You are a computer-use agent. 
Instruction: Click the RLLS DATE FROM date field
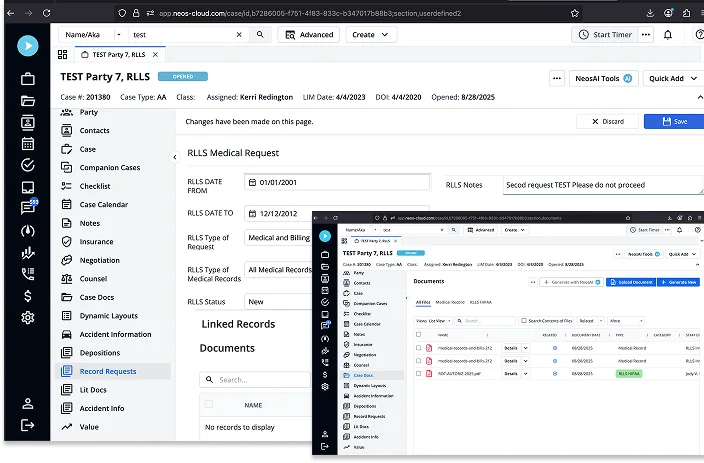337,182
